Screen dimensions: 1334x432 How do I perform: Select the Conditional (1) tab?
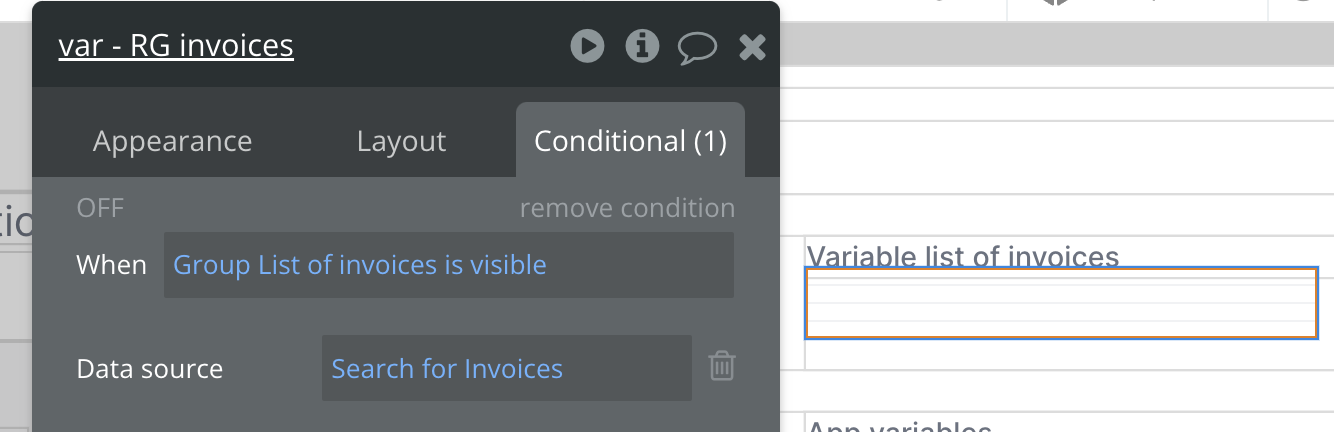tap(630, 141)
